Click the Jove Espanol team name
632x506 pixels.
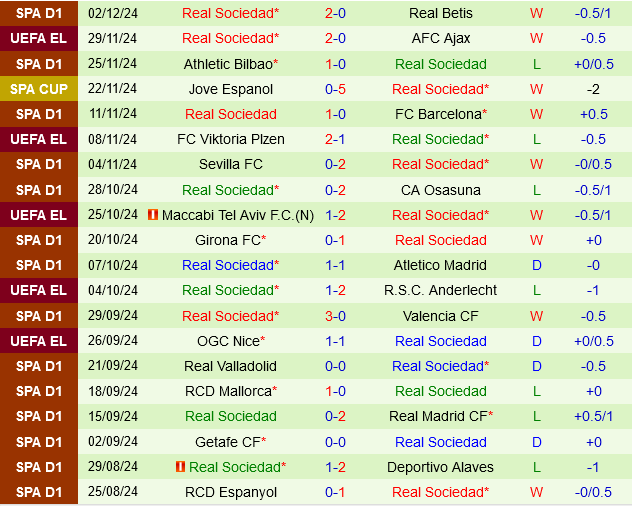pos(230,89)
